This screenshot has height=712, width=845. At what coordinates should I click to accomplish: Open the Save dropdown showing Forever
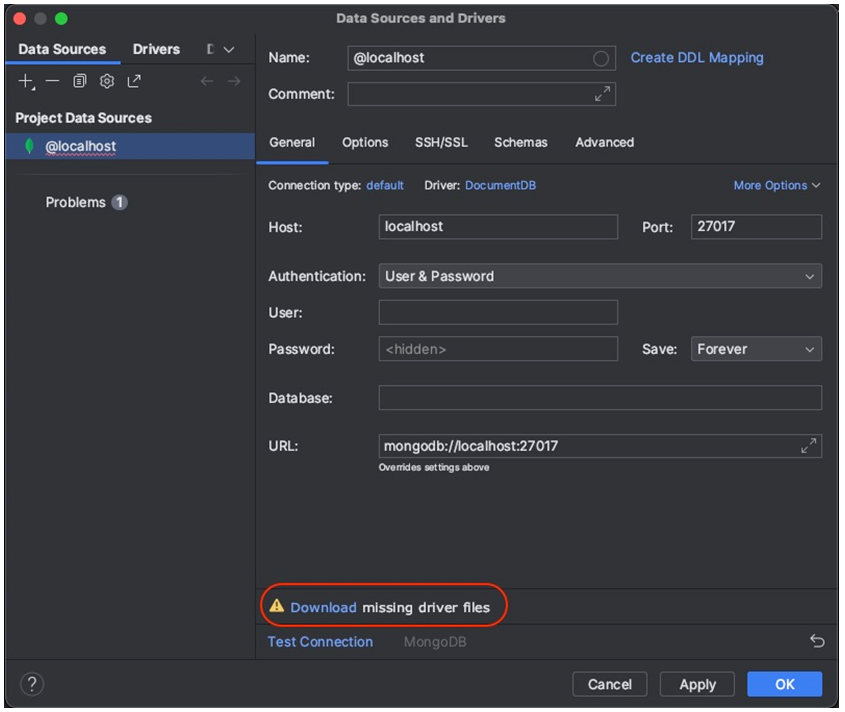click(x=755, y=349)
